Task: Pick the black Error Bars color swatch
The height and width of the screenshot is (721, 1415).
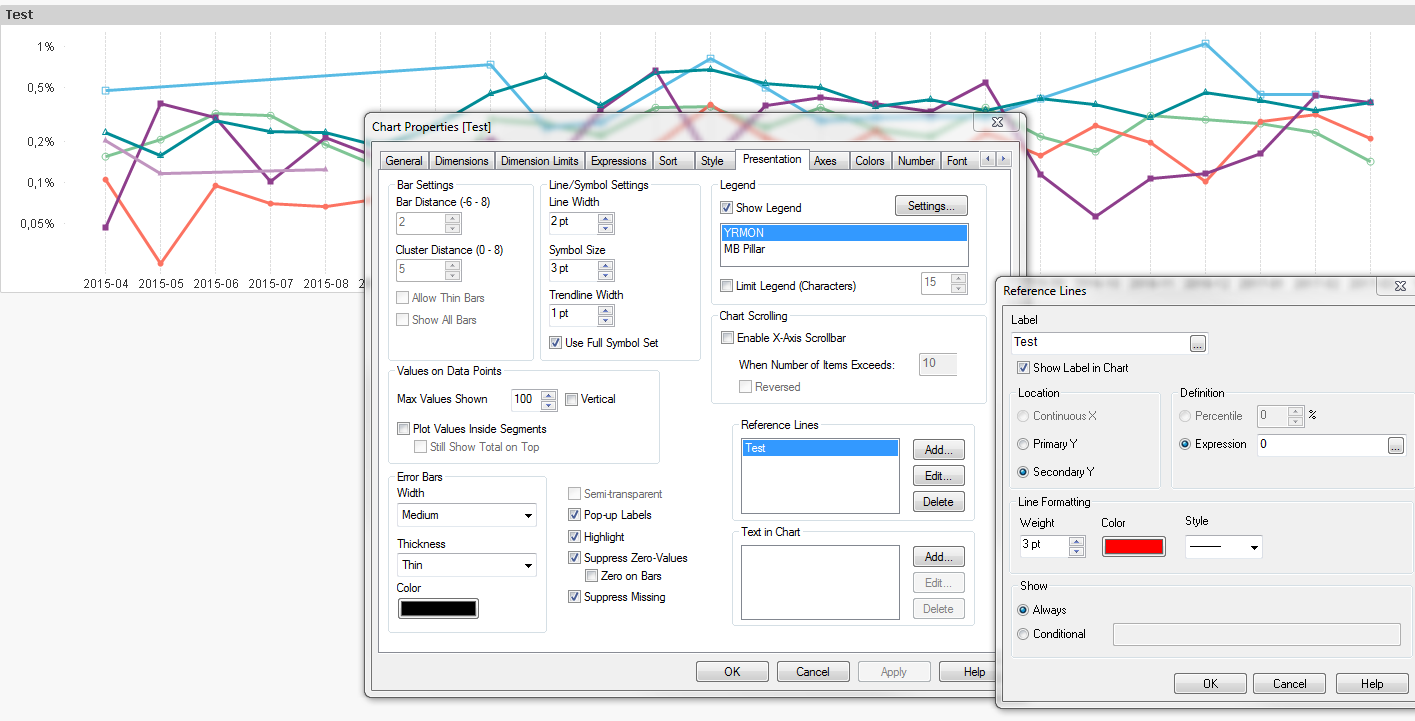Action: pyautogui.click(x=438, y=608)
